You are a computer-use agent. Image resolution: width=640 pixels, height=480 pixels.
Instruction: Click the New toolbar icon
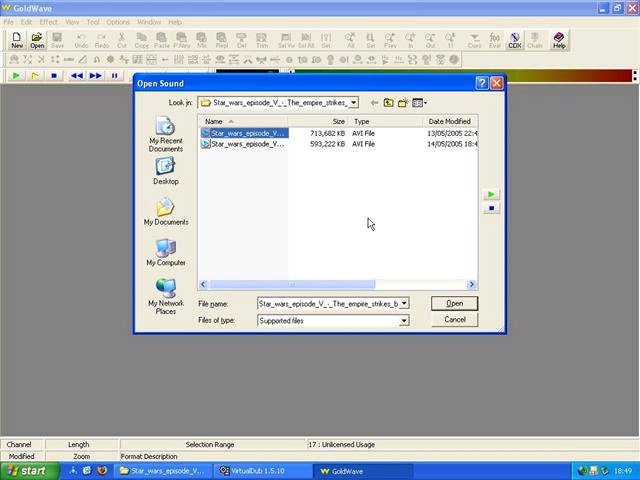click(x=17, y=40)
